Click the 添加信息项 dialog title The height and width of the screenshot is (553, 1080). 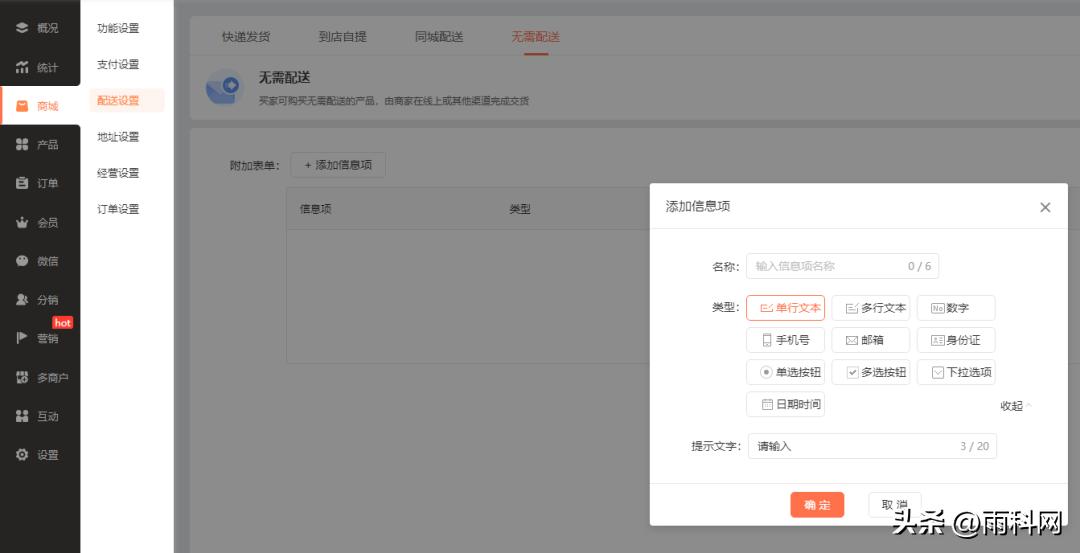pyautogui.click(x=698, y=206)
